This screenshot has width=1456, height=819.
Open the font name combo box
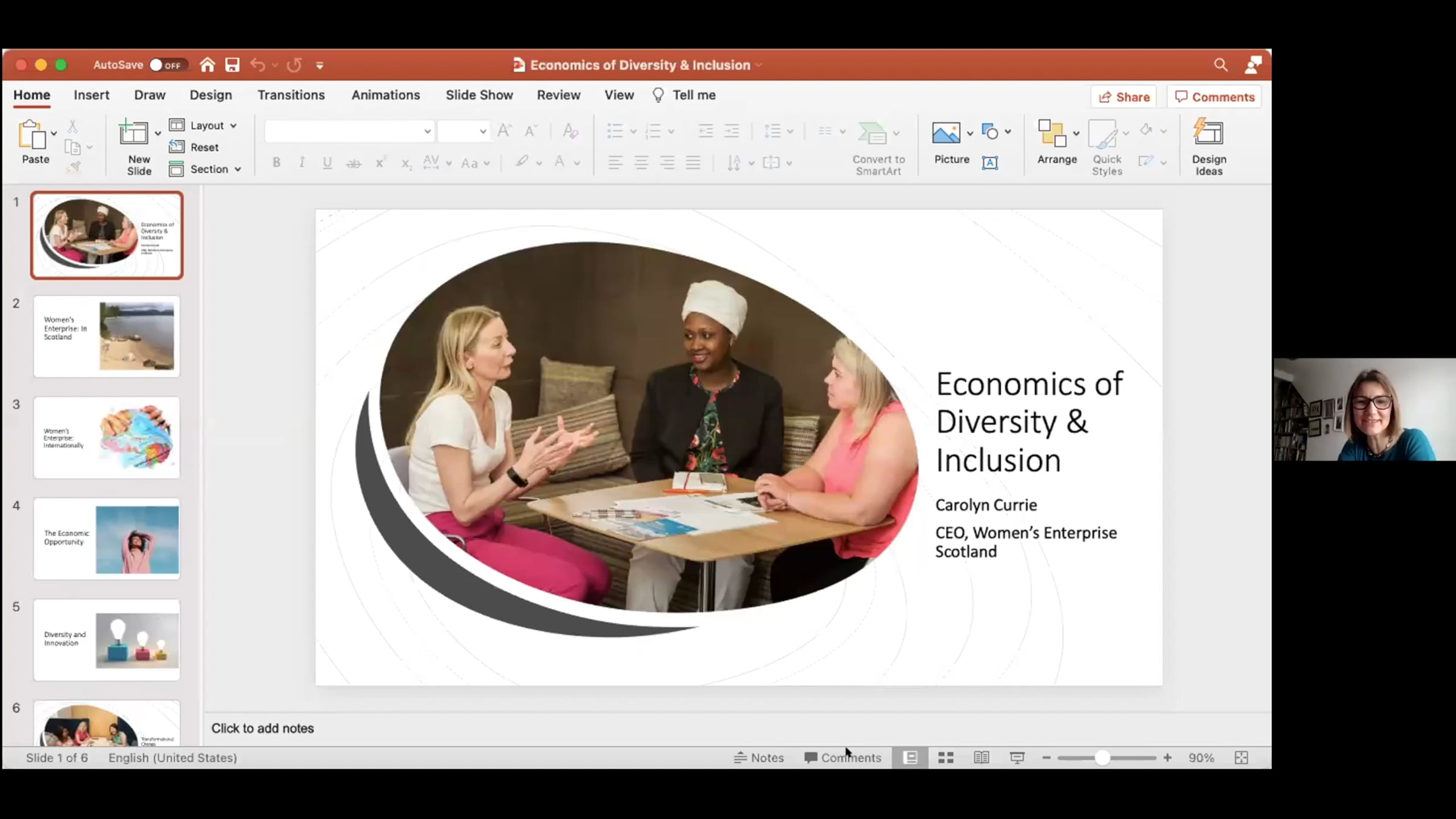click(x=349, y=131)
